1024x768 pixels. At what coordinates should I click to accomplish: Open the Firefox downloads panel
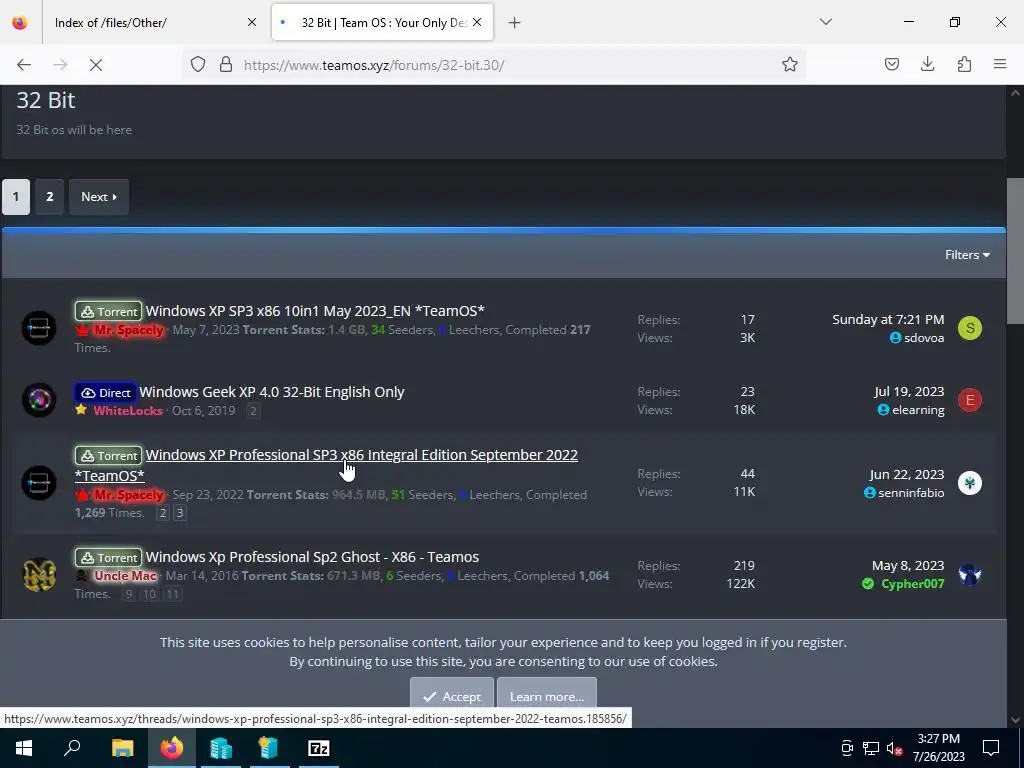tap(927, 64)
